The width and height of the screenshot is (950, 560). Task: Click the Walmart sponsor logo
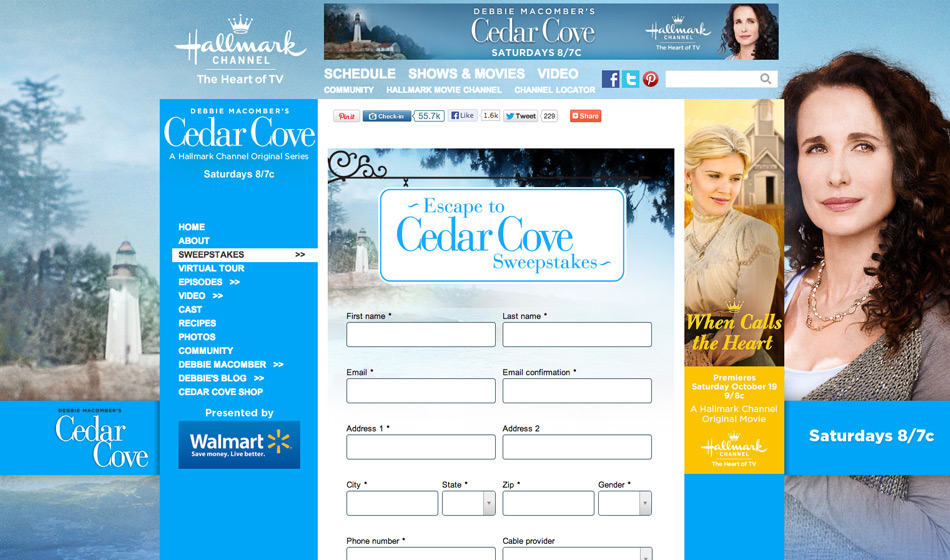coord(239,444)
